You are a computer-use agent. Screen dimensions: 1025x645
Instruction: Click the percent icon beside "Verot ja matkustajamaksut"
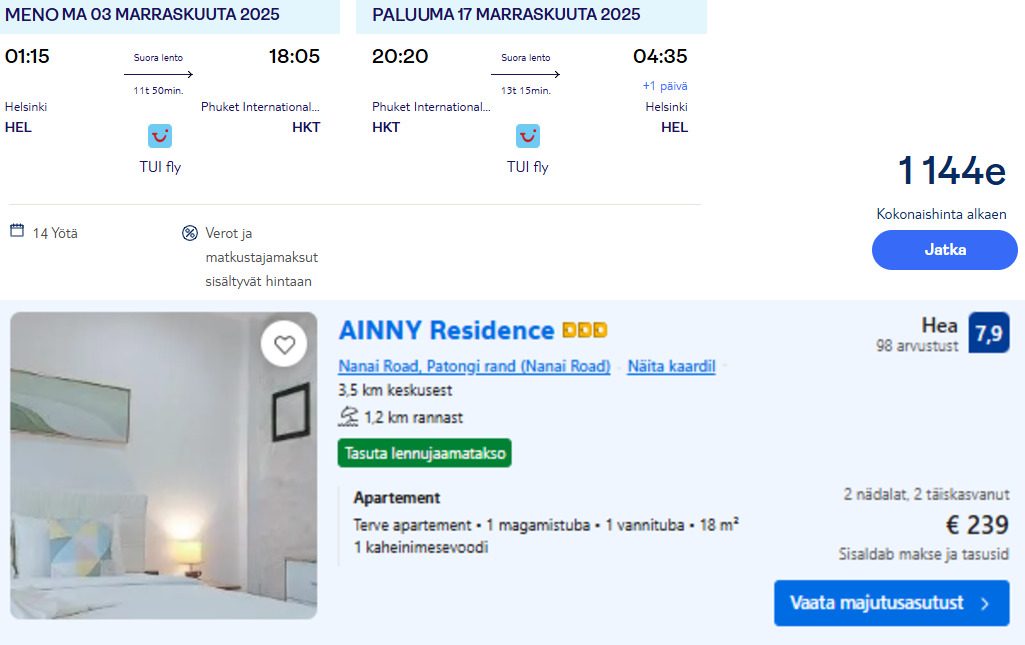click(x=189, y=232)
